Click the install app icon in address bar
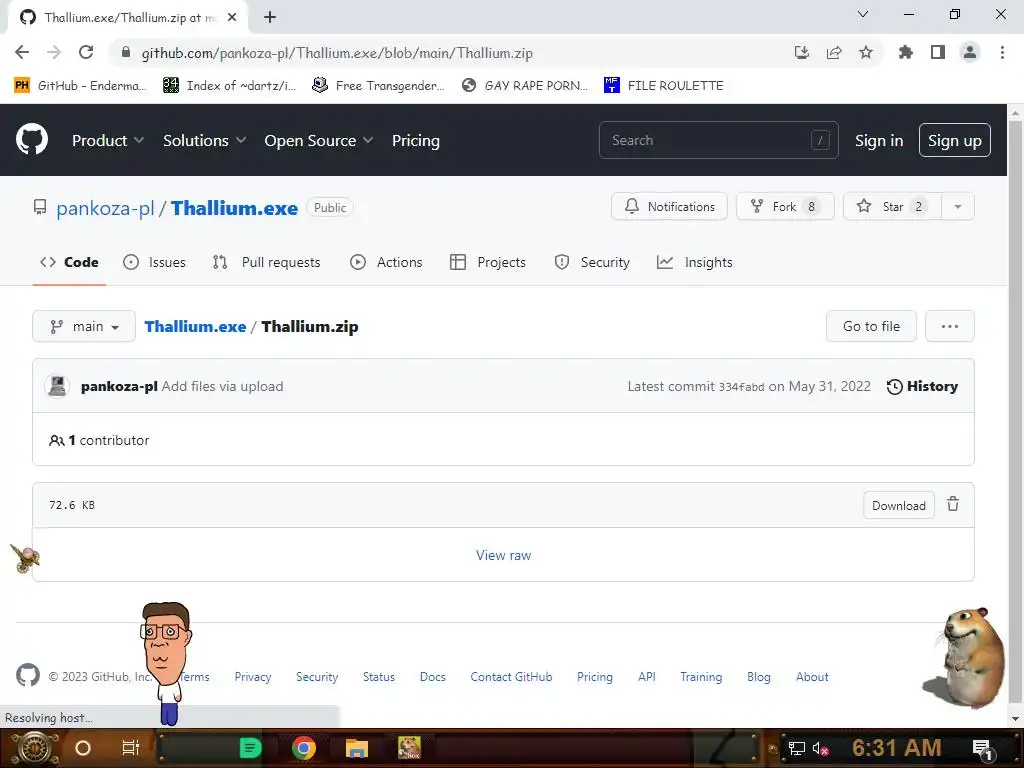Viewport: 1024px width, 768px height. (802, 52)
